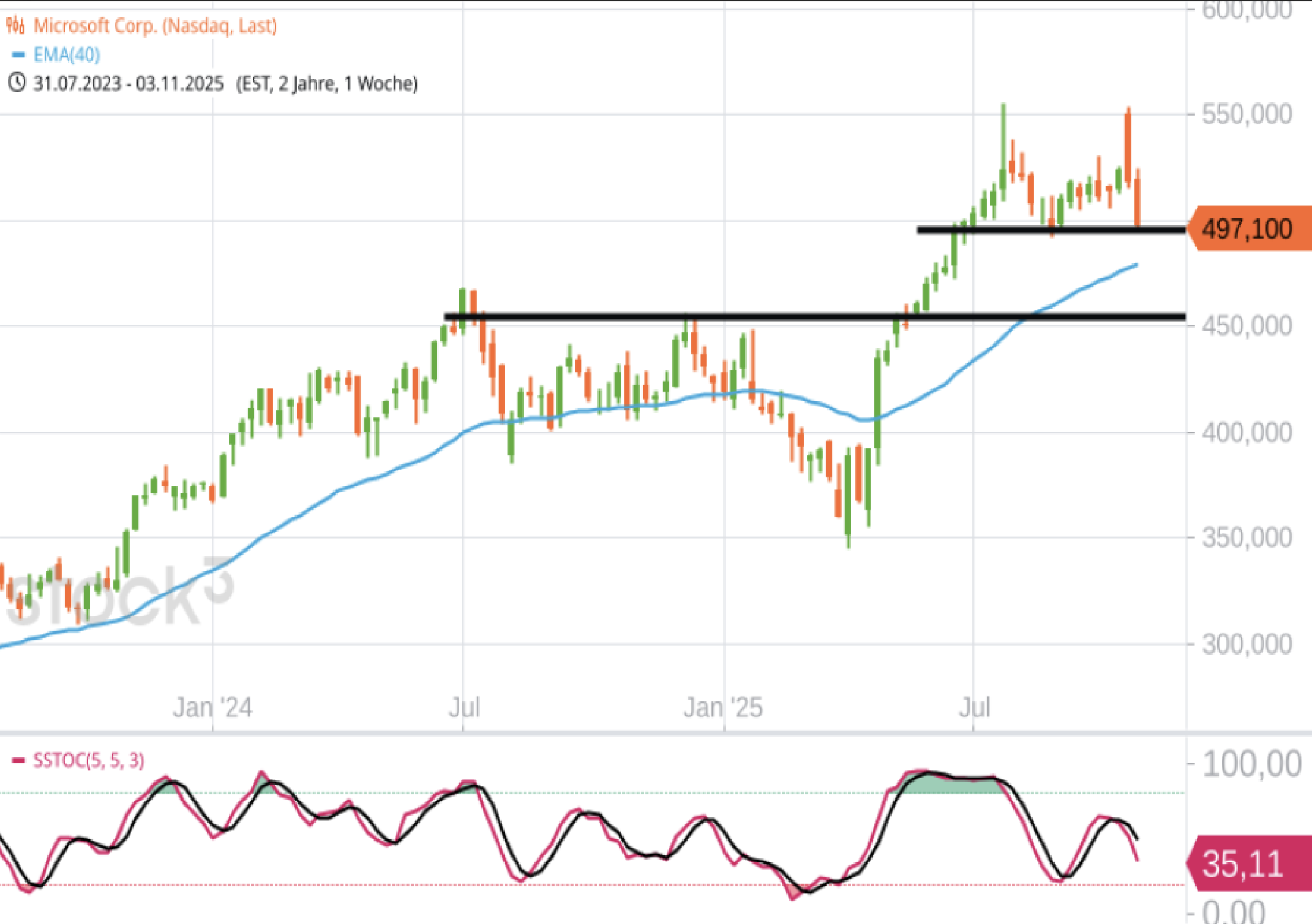1312x924 pixels.
Task: Click the date range 31.07.2023 - 03.11.2025
Action: pyautogui.click(x=129, y=83)
